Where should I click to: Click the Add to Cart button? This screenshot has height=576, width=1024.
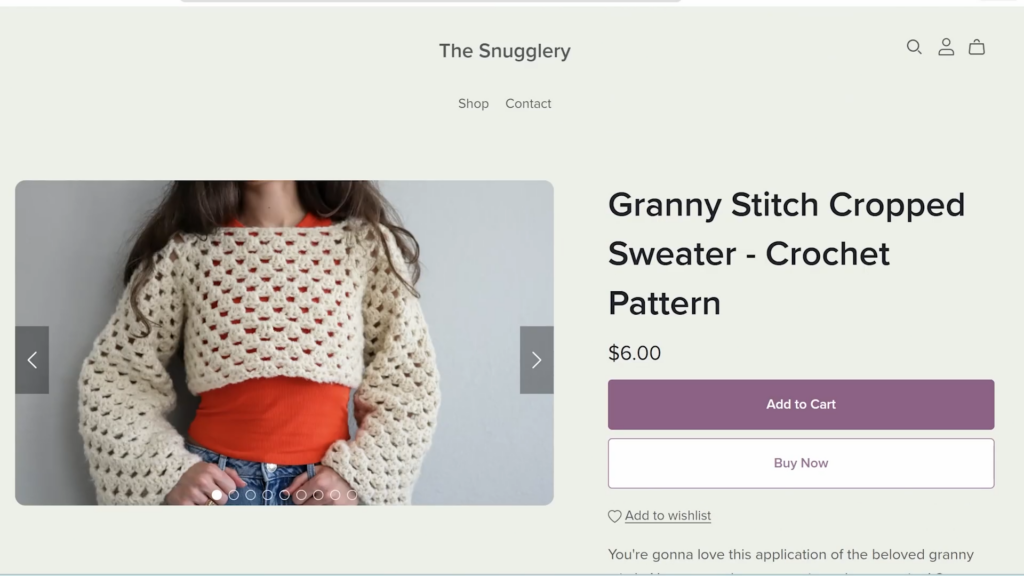point(801,404)
